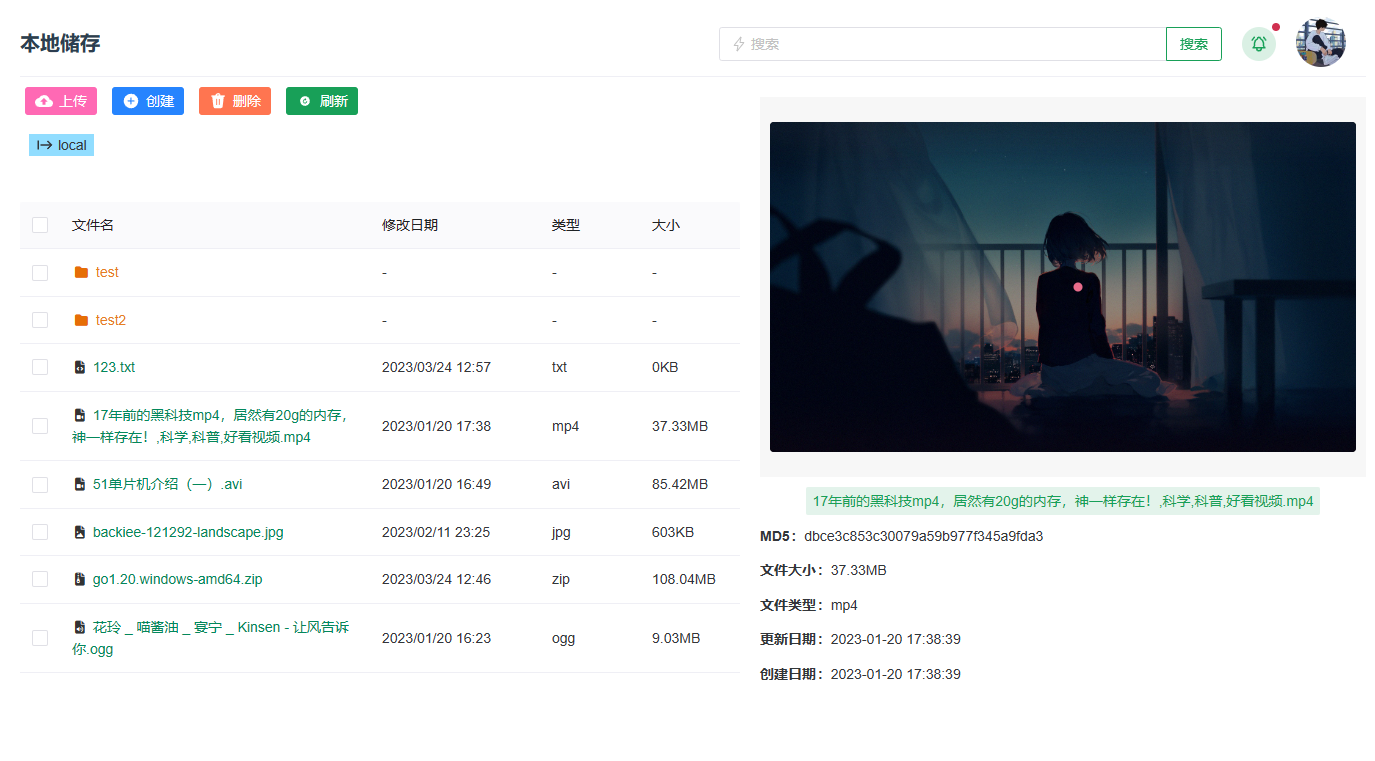This screenshot has width=1375, height=761.
Task: Click the trash icon in 删除 button
Action: [218, 101]
